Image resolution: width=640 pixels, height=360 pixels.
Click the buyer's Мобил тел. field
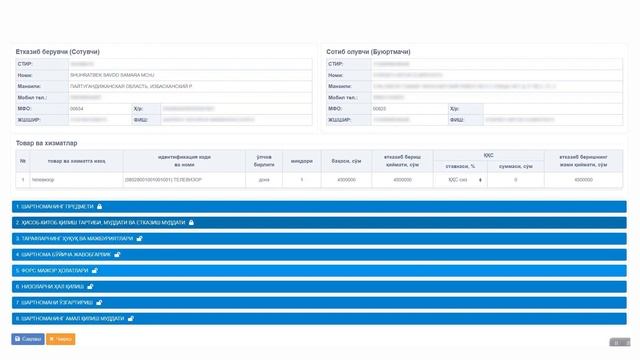[497, 98]
